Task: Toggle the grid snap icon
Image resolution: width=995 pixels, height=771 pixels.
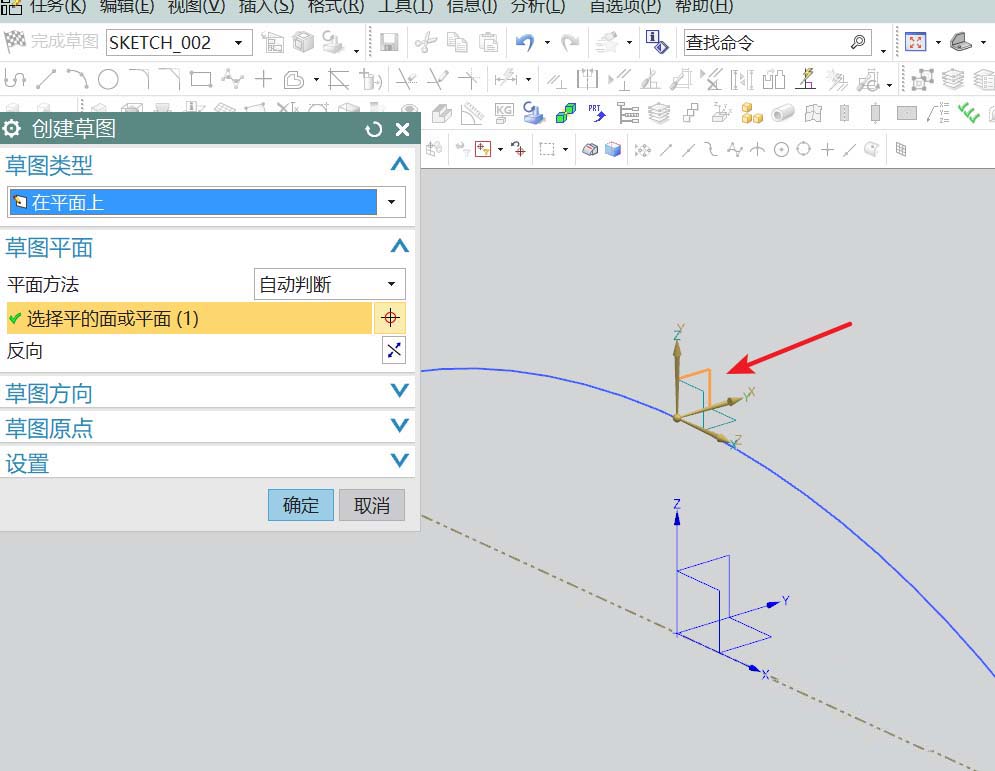Action: (901, 150)
